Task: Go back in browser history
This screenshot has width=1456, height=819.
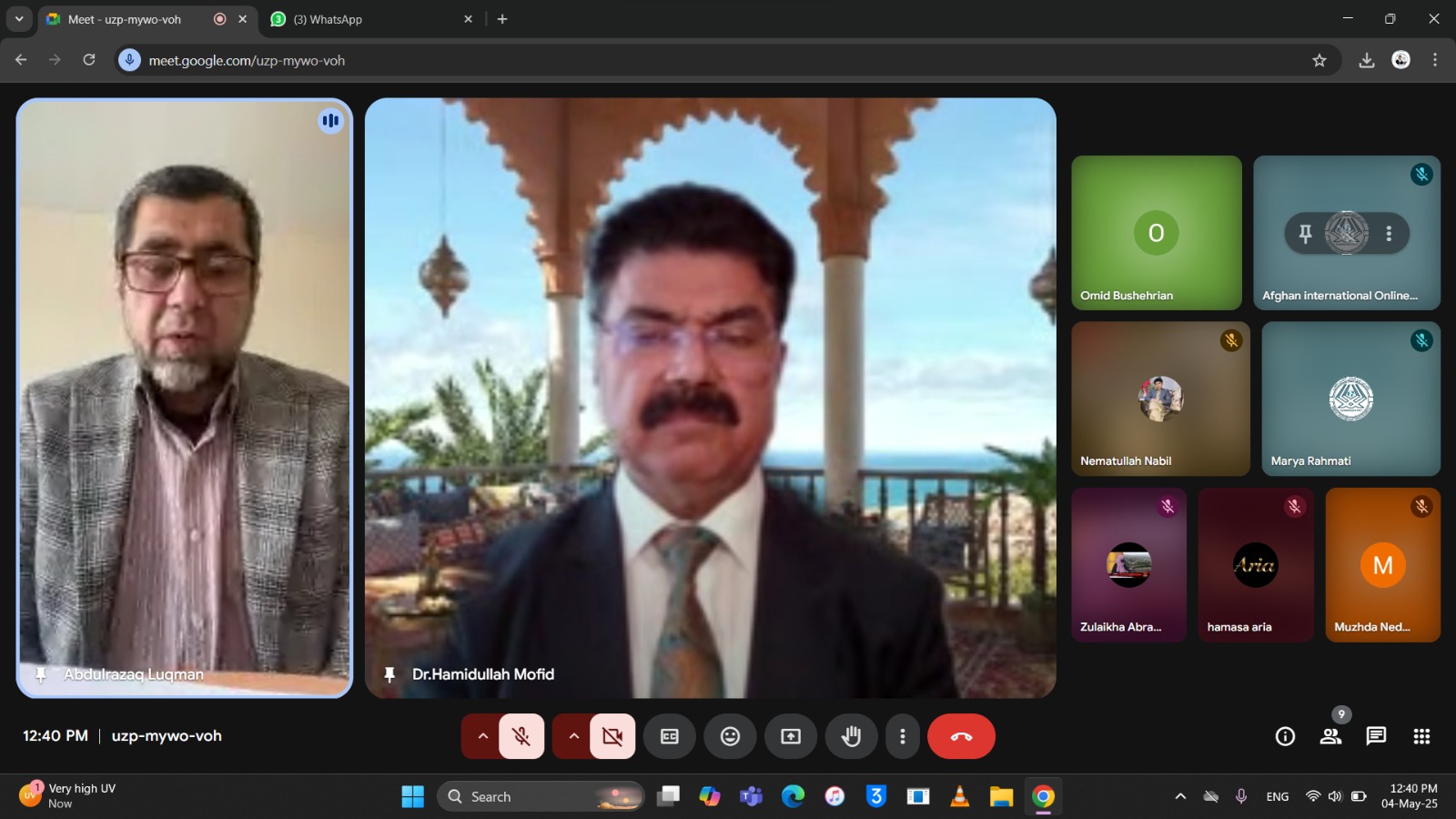Action: tap(21, 60)
